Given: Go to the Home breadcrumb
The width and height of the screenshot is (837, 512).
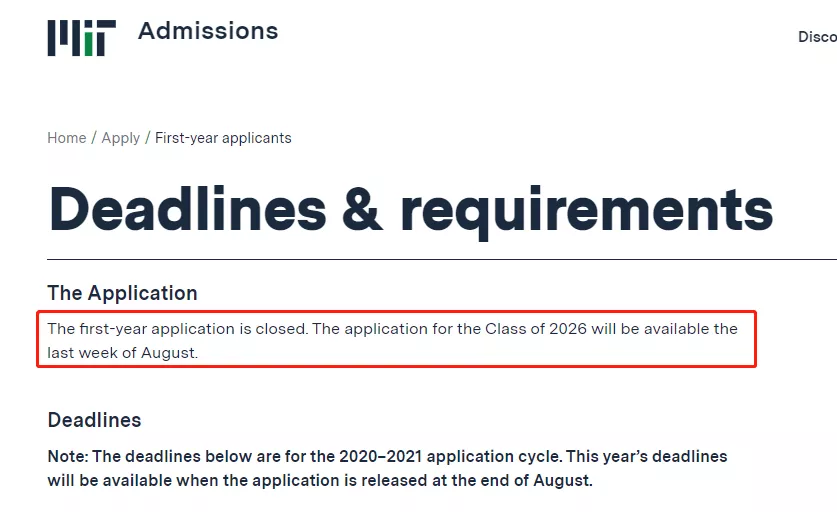Looking at the screenshot, I should [67, 138].
